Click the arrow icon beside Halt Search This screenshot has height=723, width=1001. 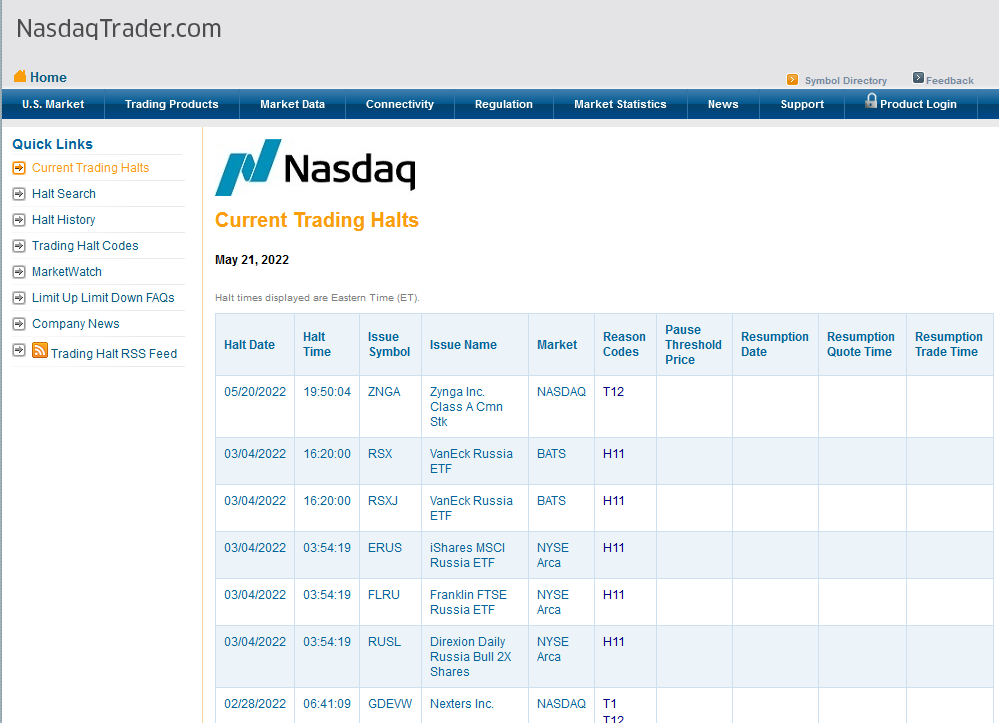click(x=19, y=194)
